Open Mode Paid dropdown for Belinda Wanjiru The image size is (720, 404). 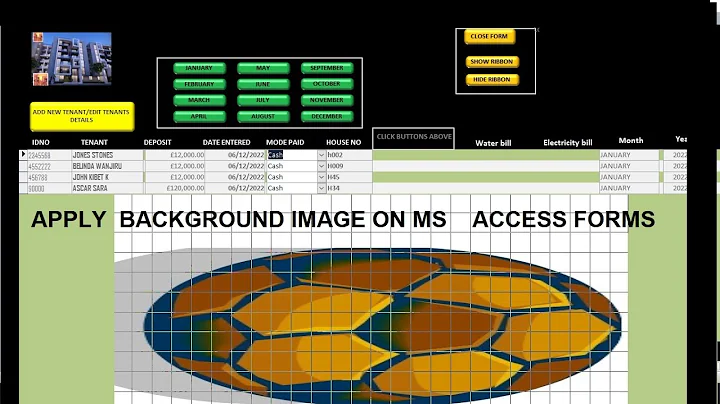point(322,166)
